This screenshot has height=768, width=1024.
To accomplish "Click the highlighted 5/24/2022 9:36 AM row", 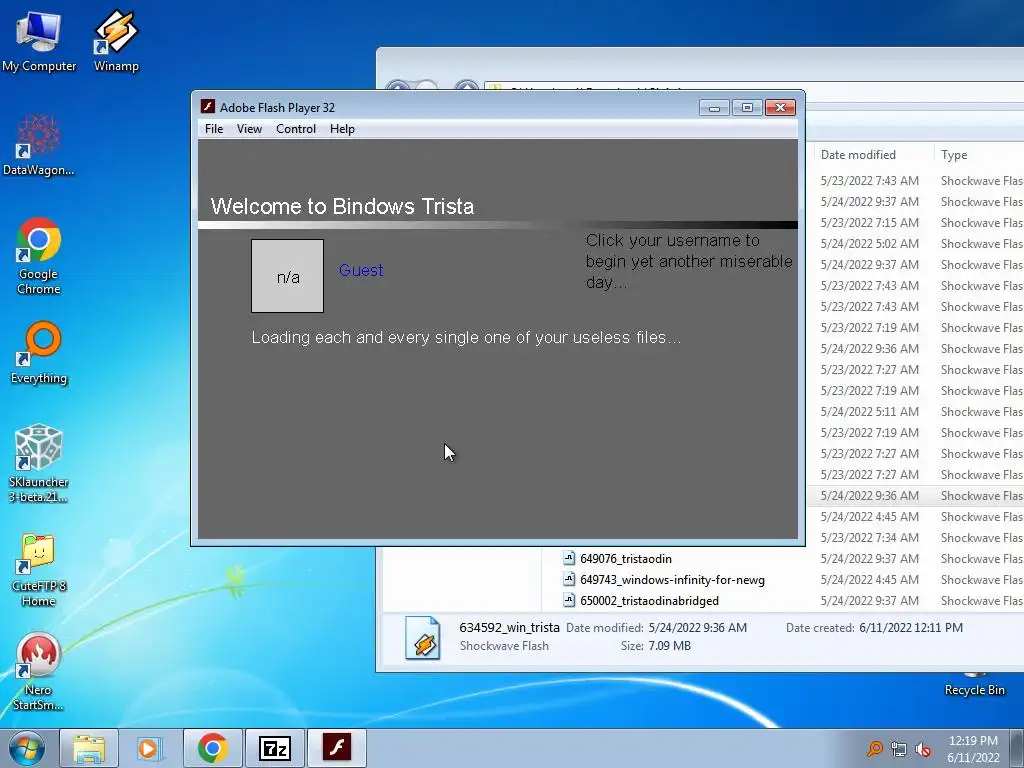I will 915,496.
